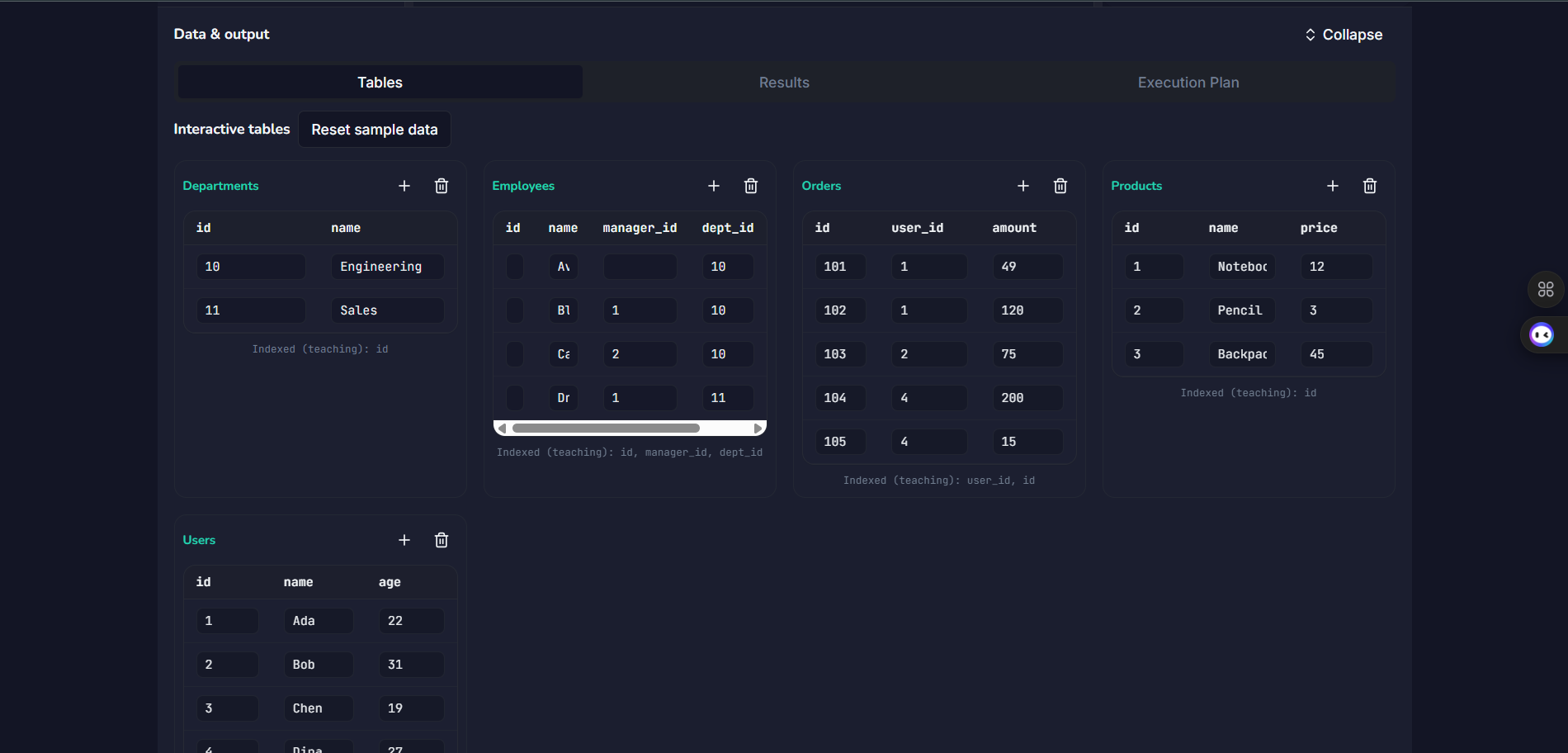Delete the Departments table via trash icon
Viewport: 1568px width, 753px height.
[x=442, y=186]
